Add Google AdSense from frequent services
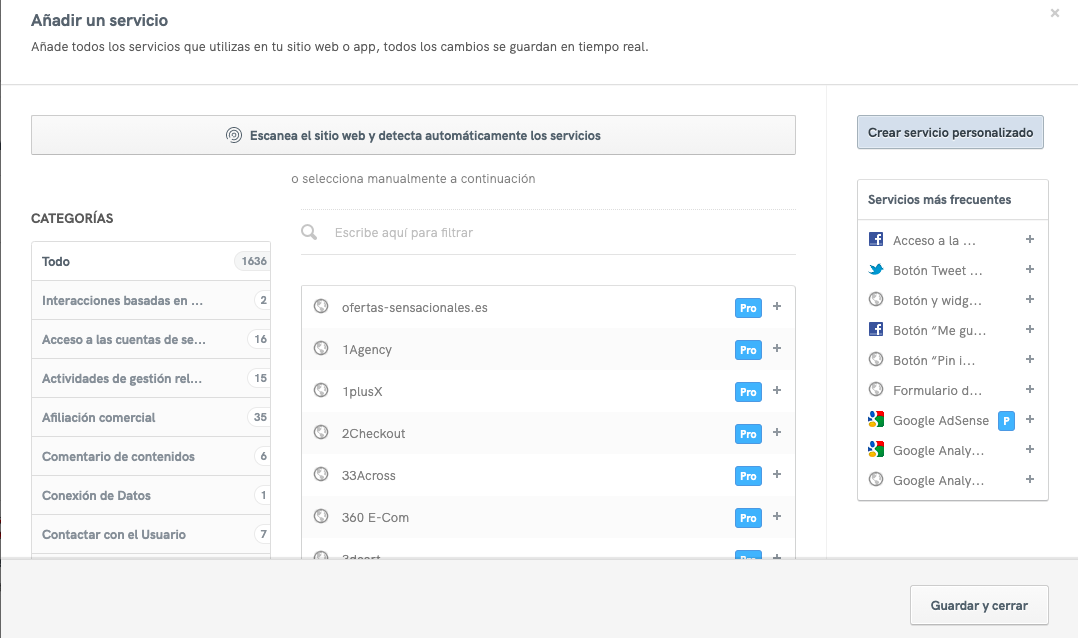Viewport: 1078px width, 638px height. click(x=1030, y=420)
